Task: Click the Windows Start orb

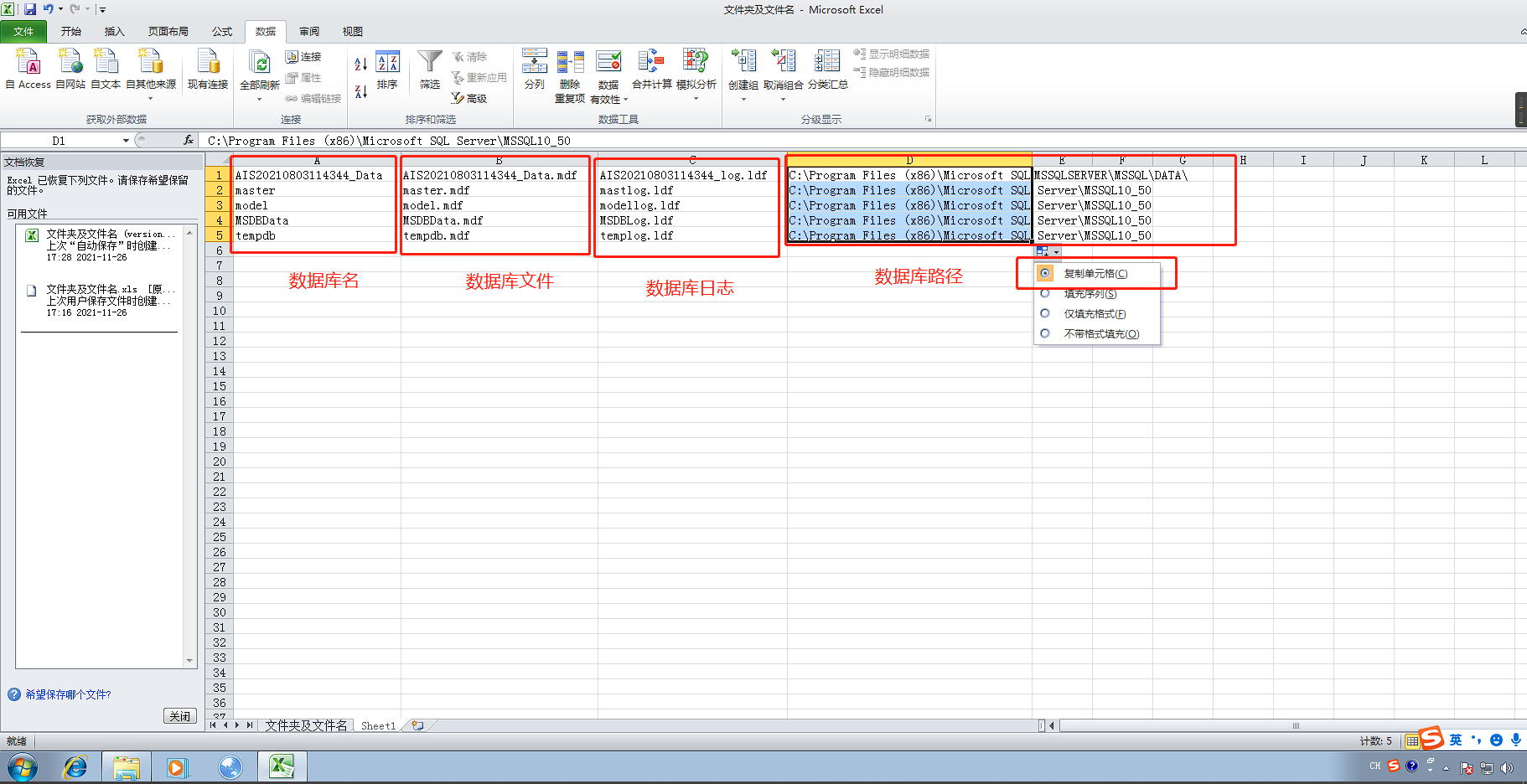Action: [x=23, y=766]
